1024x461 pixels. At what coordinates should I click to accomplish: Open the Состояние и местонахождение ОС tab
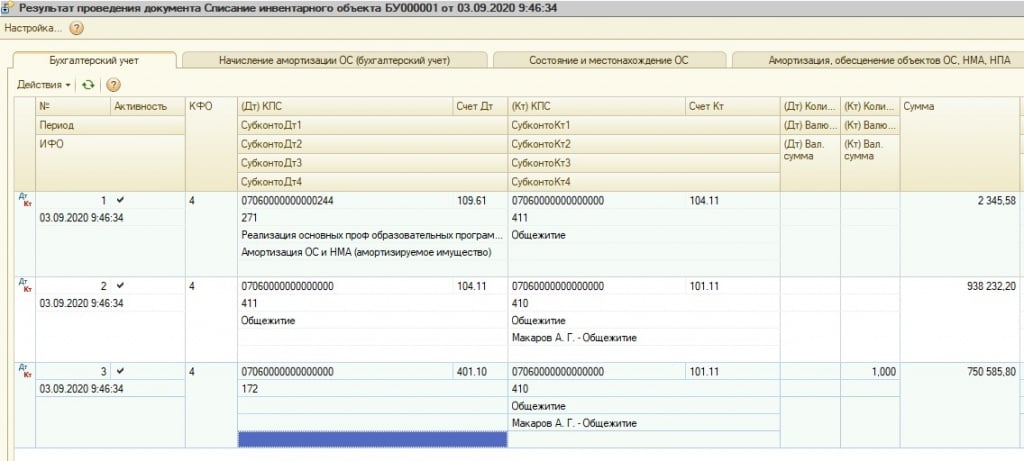pyautogui.click(x=610, y=60)
